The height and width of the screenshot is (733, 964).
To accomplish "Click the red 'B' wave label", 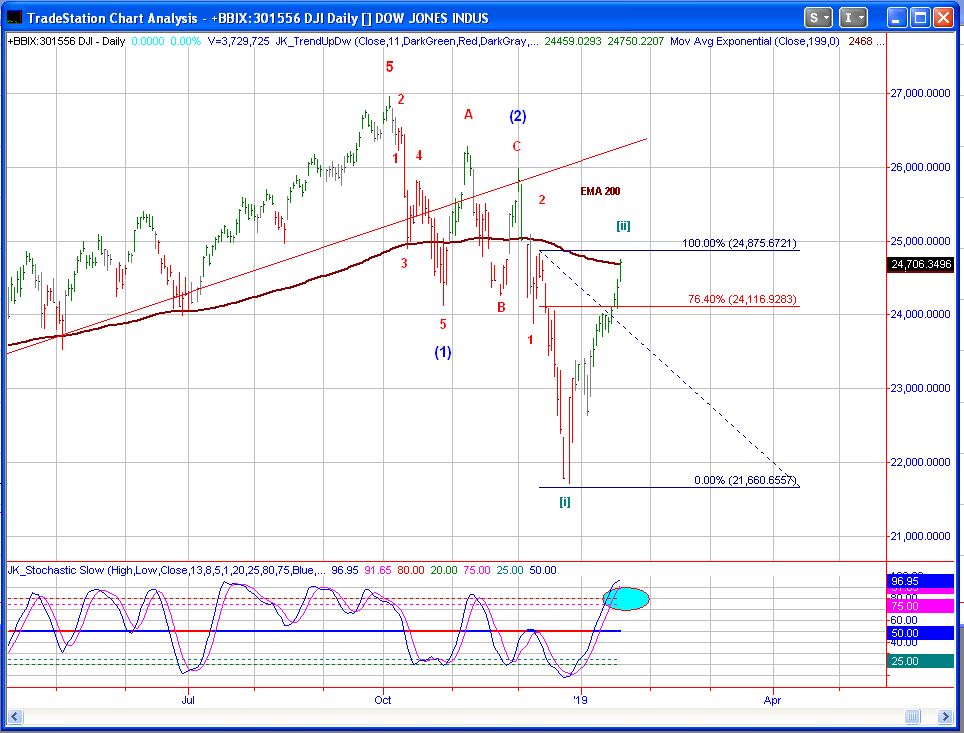I will coord(501,307).
